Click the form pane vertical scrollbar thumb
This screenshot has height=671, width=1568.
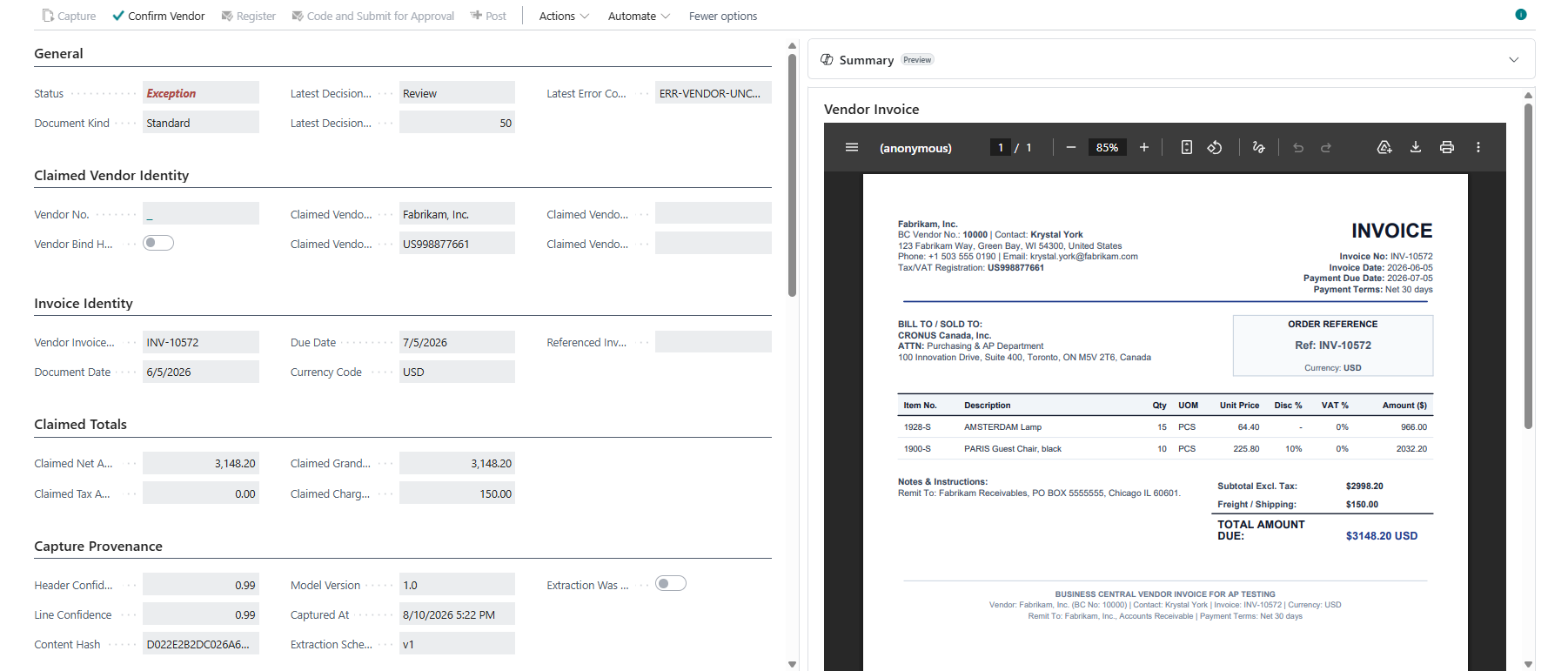(x=792, y=175)
